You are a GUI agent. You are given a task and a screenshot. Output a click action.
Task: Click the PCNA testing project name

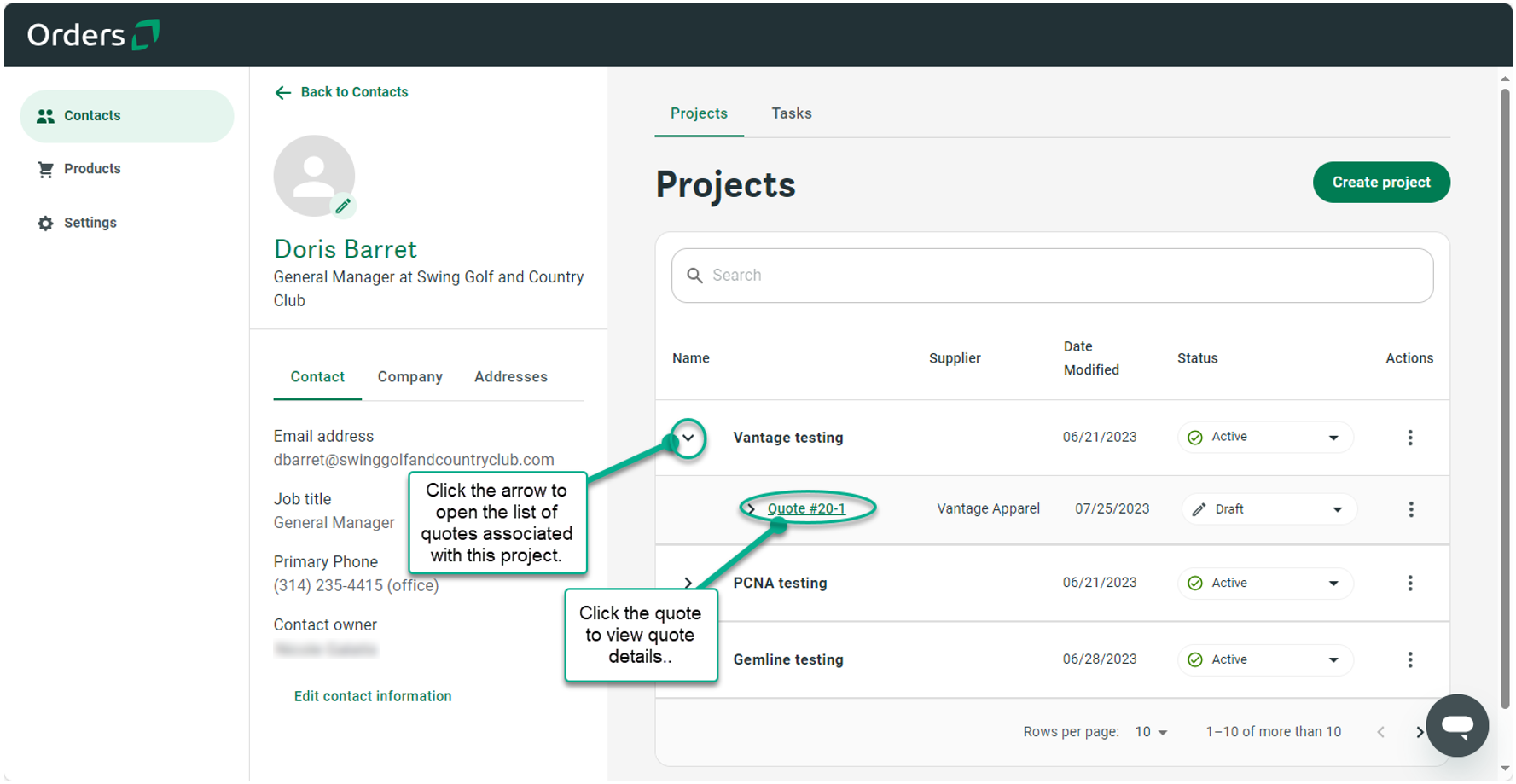780,584
